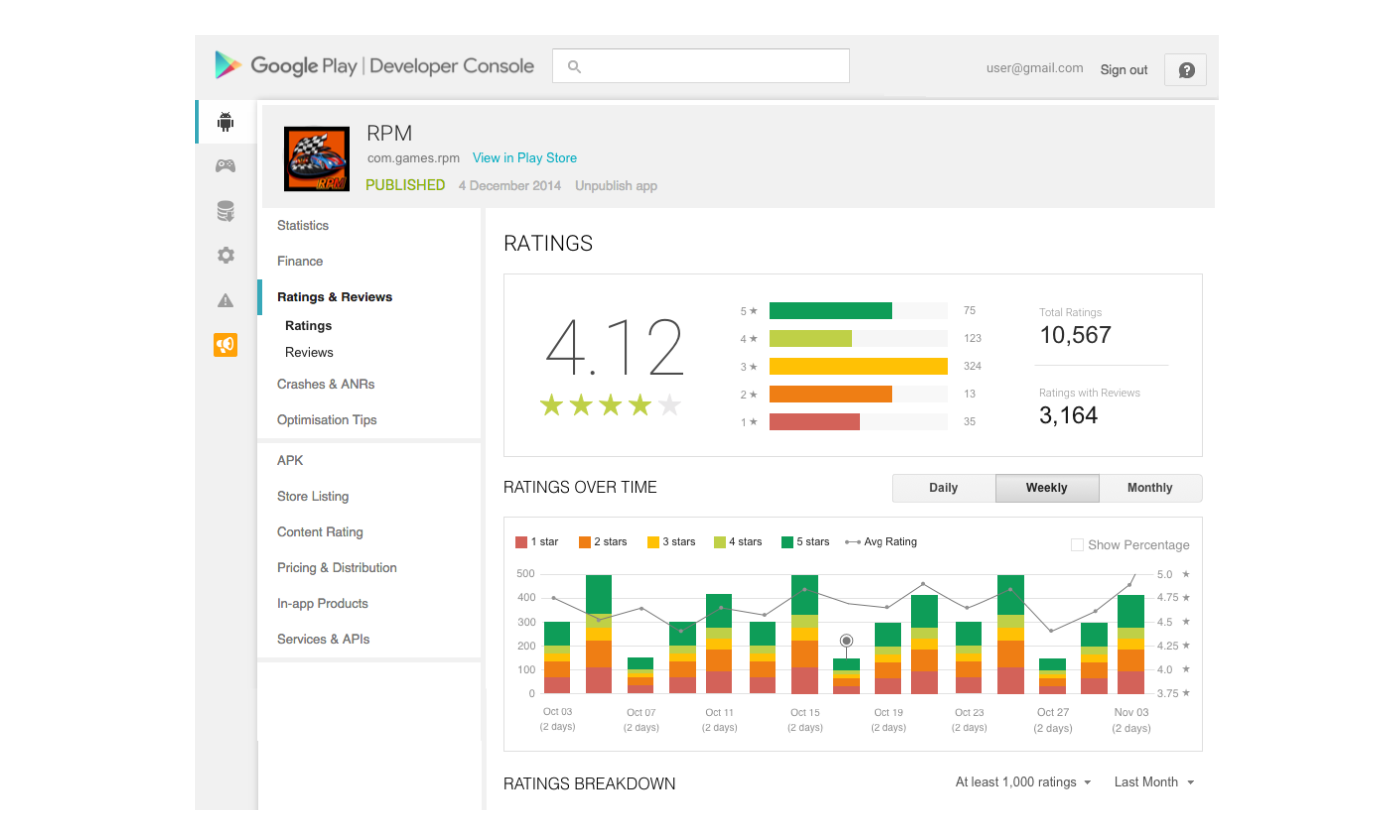1390x838 pixels.
Task: Click the 3 star rating bar
Action: (858, 366)
